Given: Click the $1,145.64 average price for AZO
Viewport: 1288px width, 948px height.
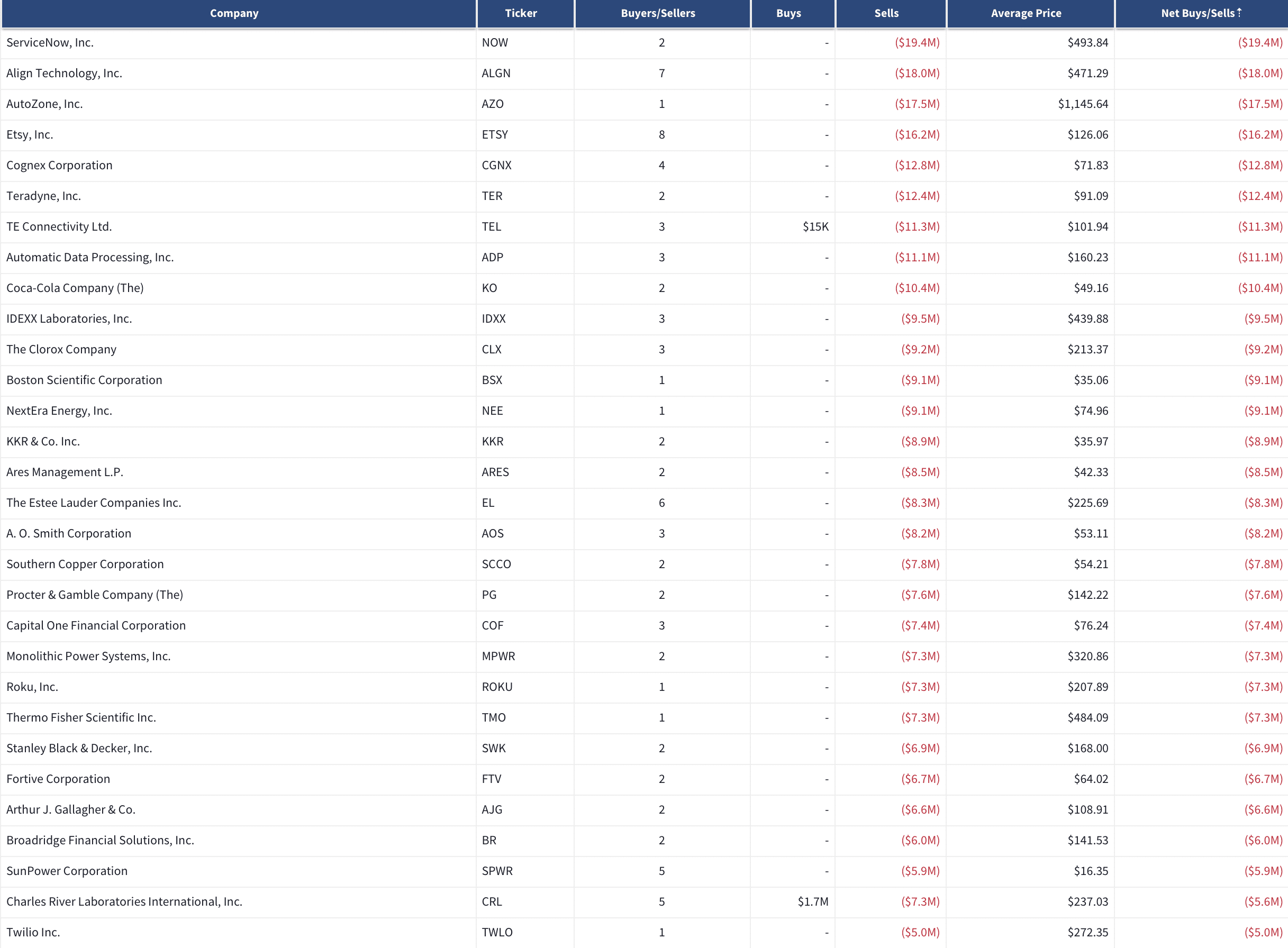Looking at the screenshot, I should point(1083,104).
